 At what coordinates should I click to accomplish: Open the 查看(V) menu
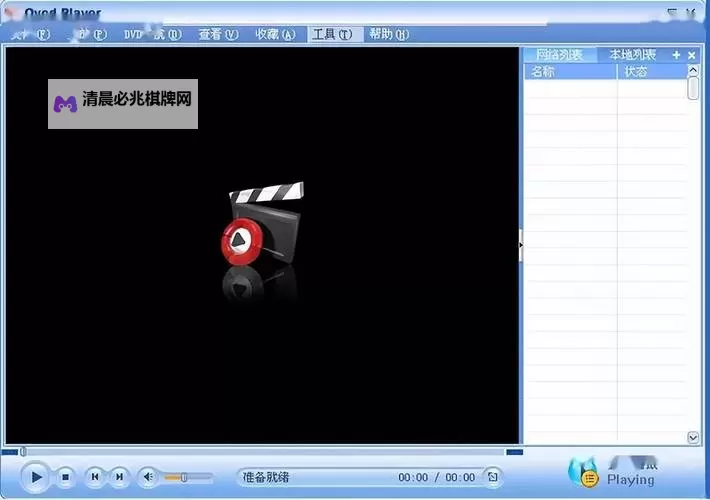tap(218, 34)
